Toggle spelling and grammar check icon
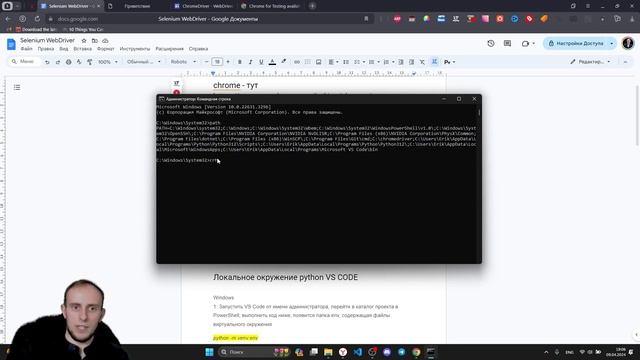 pyautogui.click(x=79, y=62)
